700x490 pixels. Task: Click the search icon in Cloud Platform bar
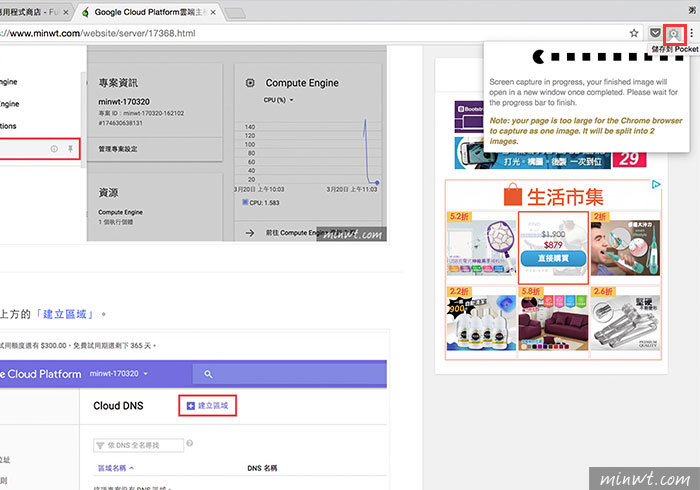(208, 374)
